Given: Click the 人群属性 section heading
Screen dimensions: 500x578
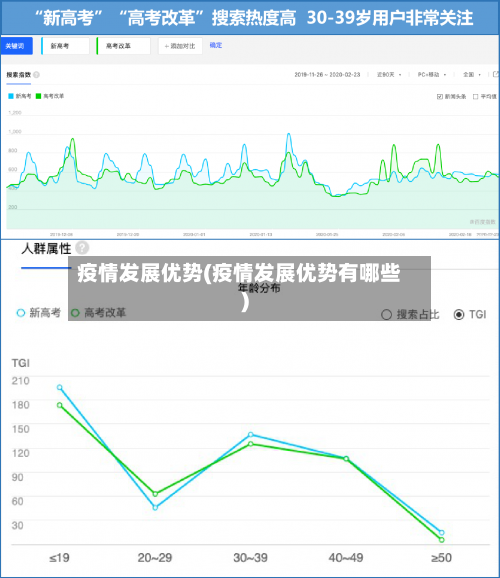Looking at the screenshot, I should click(x=46, y=248).
